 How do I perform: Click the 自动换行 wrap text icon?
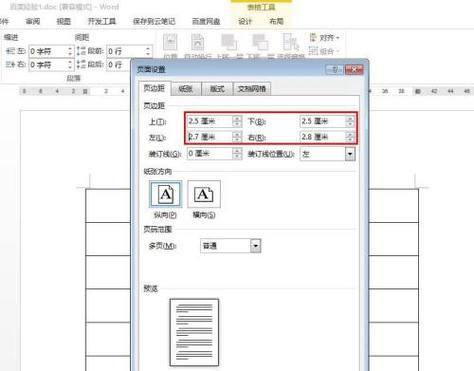pos(197,43)
